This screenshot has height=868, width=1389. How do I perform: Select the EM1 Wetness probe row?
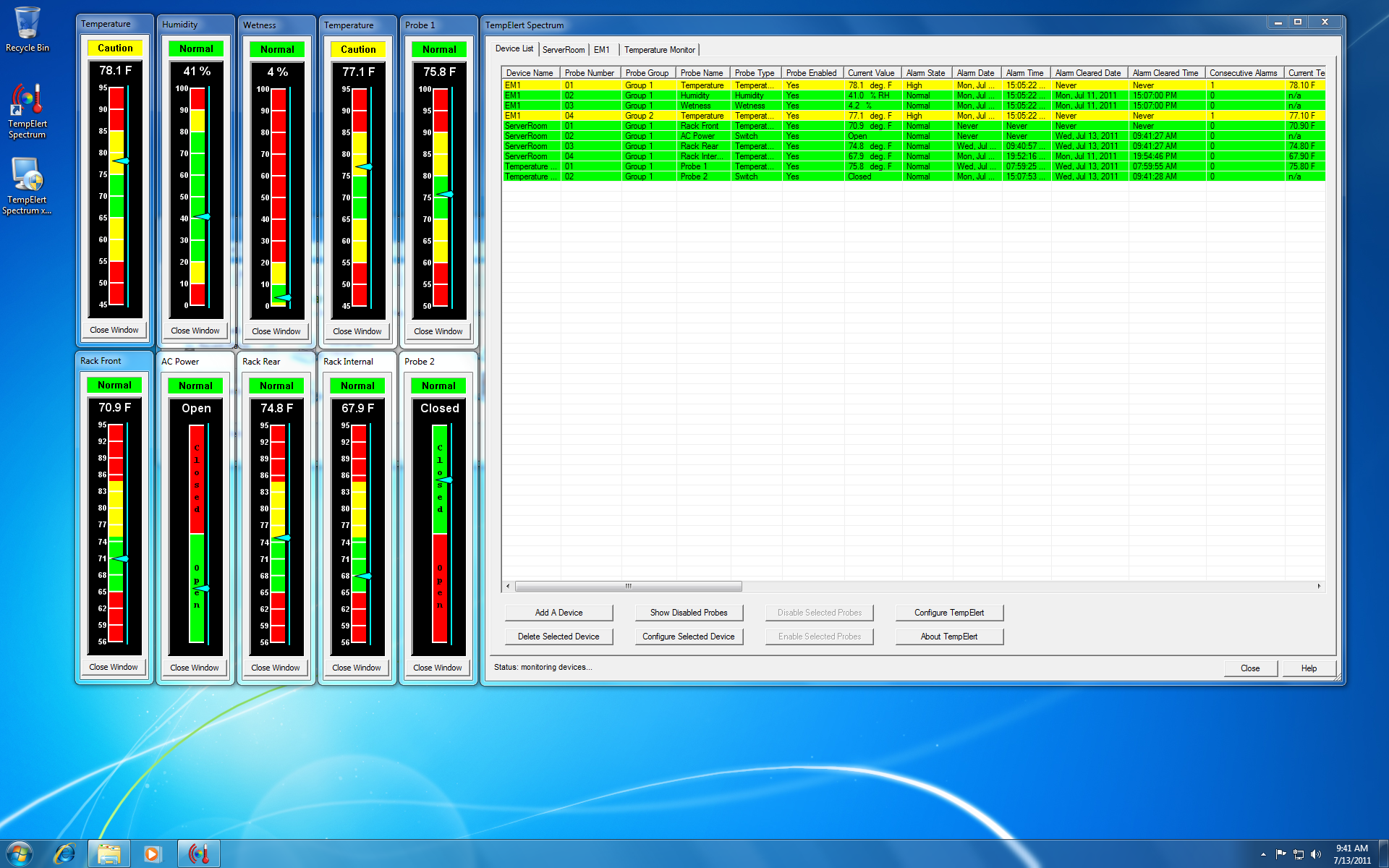(914, 106)
